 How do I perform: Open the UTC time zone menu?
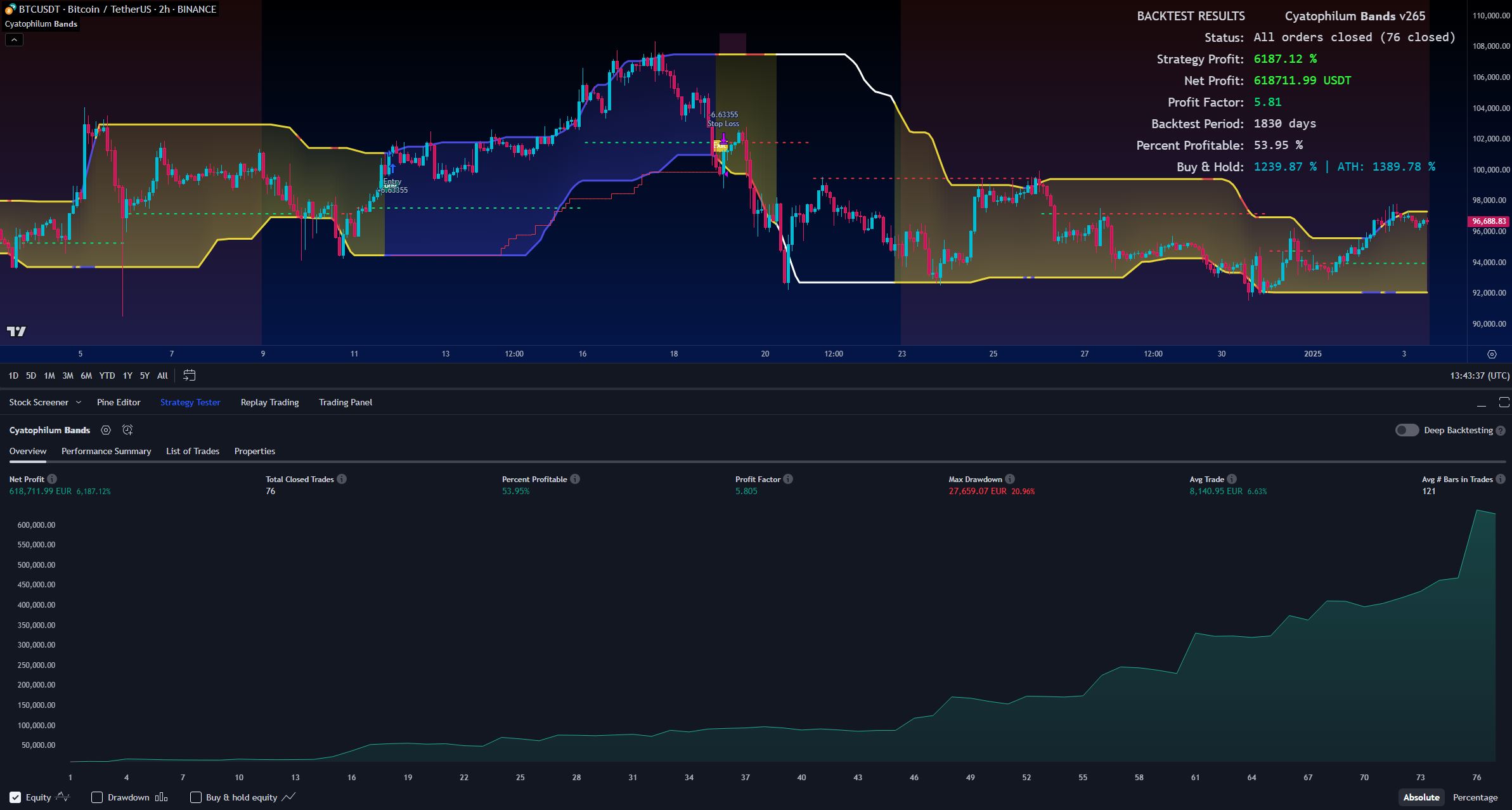coord(1480,376)
